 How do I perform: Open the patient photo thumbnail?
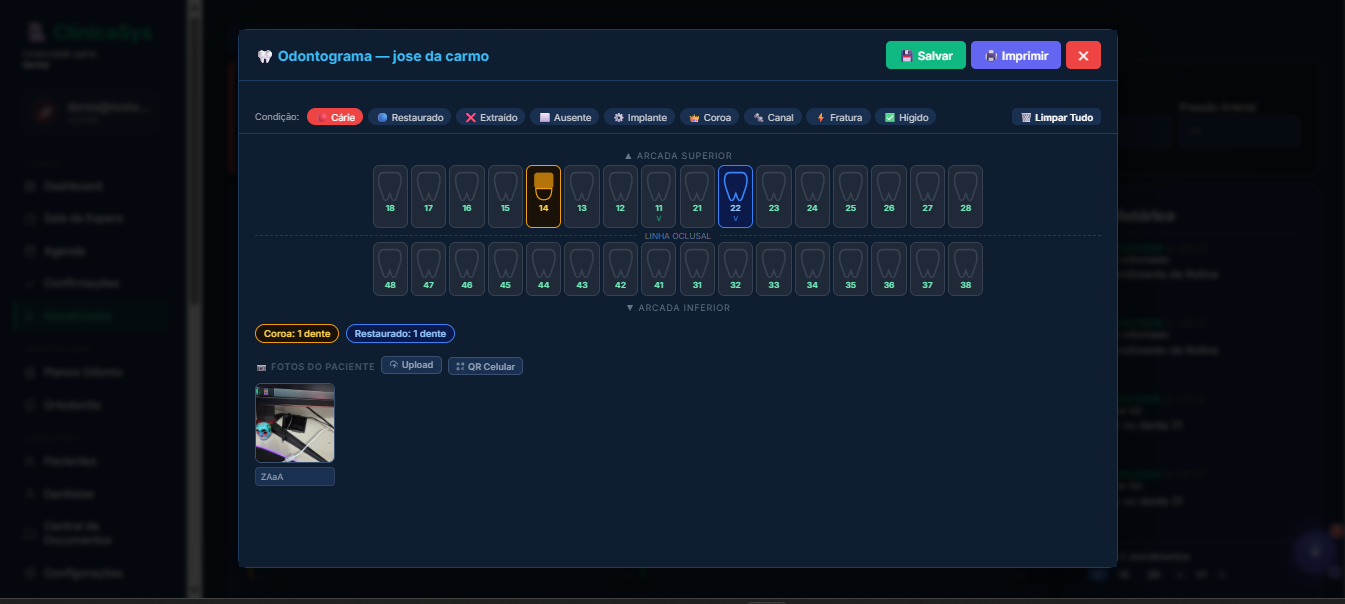click(x=295, y=423)
